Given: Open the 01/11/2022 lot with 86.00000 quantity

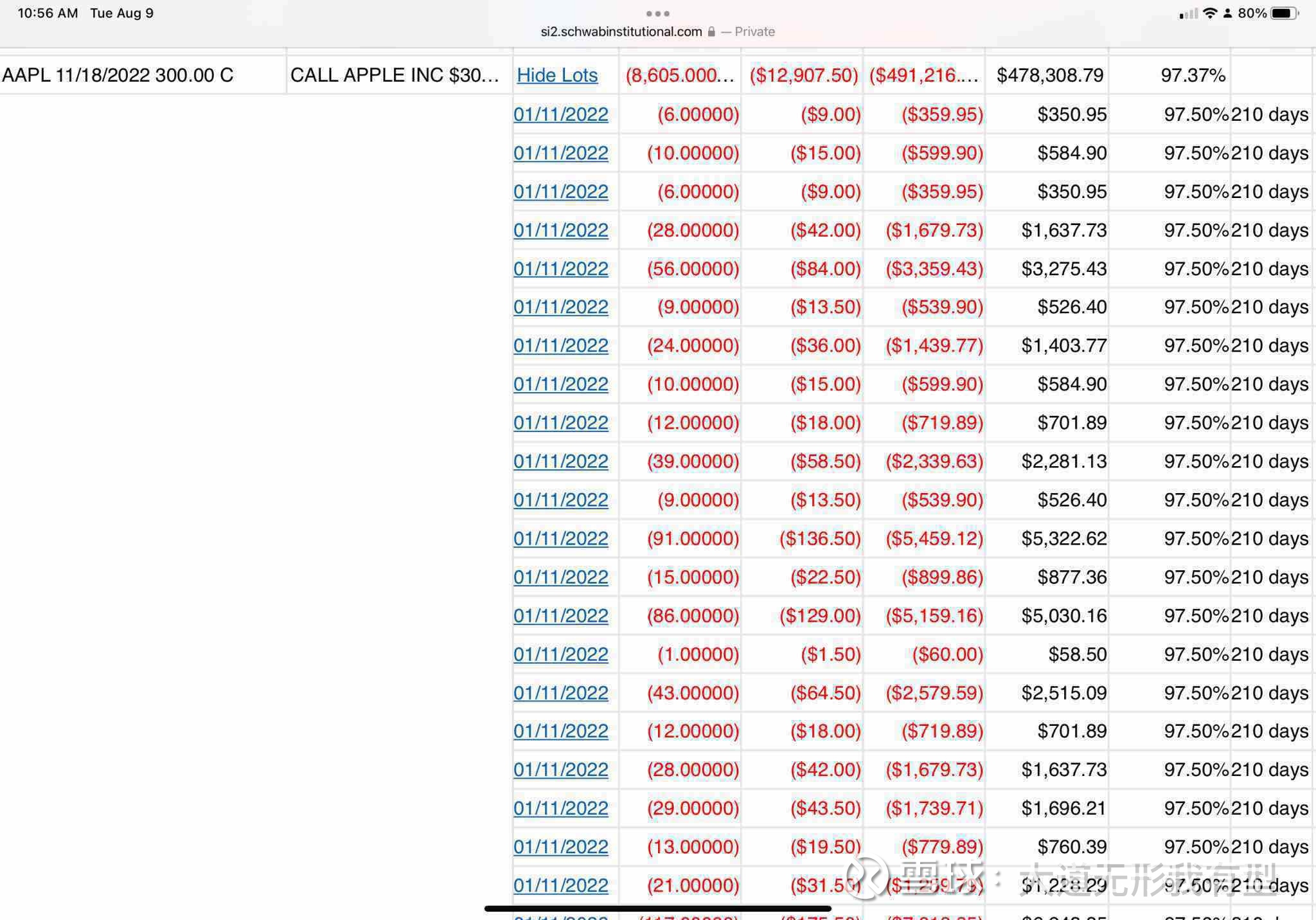Looking at the screenshot, I should pyautogui.click(x=560, y=615).
